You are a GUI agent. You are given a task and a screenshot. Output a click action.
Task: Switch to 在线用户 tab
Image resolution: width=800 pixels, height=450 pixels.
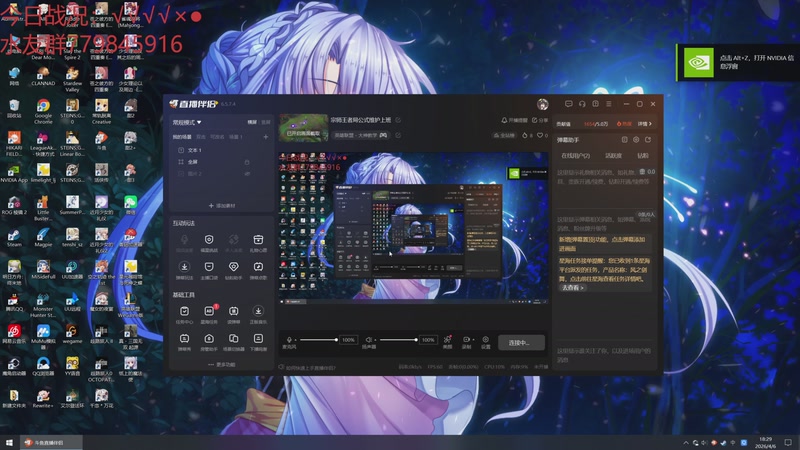576,156
